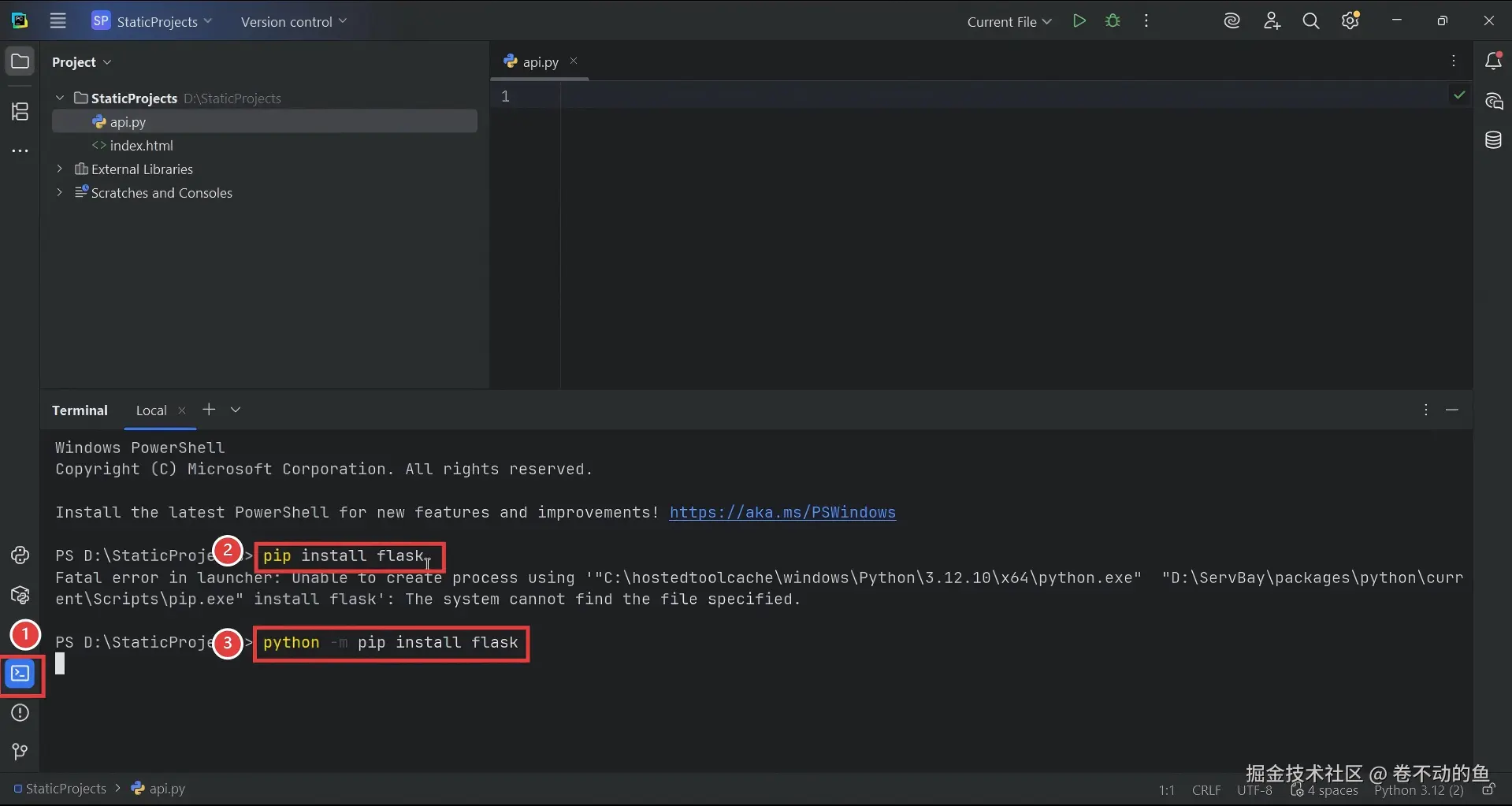Screen dimensions: 1512x806
Task: Click the Terminal panel title
Action: 80,410
